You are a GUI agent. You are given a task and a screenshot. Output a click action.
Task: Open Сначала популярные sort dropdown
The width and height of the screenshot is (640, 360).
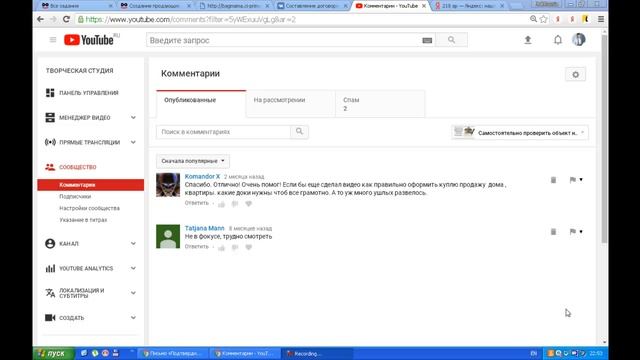[x=193, y=161]
